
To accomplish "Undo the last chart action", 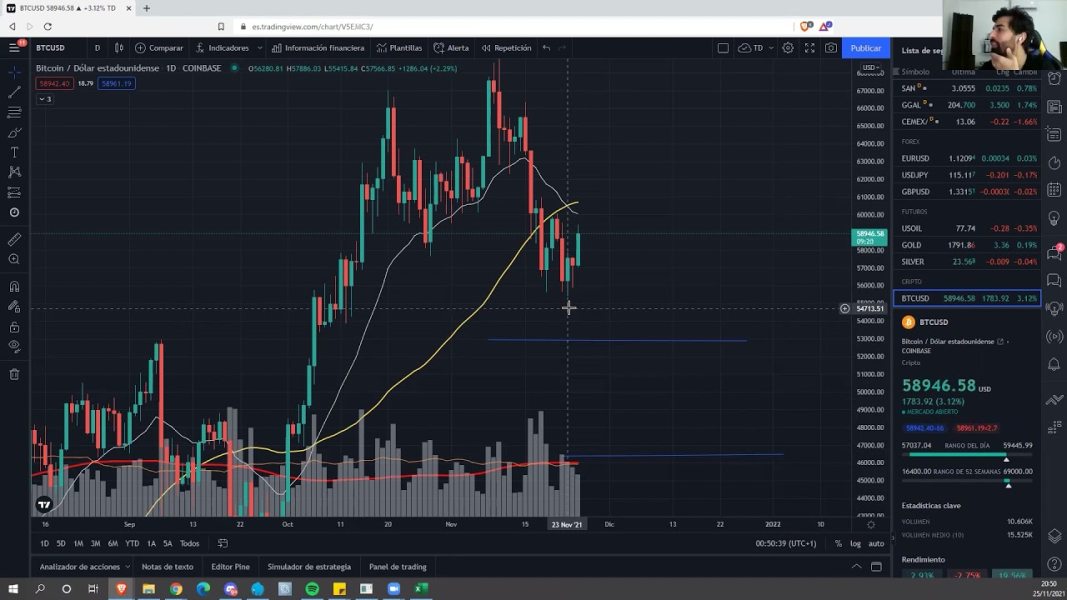I will (x=546, y=48).
